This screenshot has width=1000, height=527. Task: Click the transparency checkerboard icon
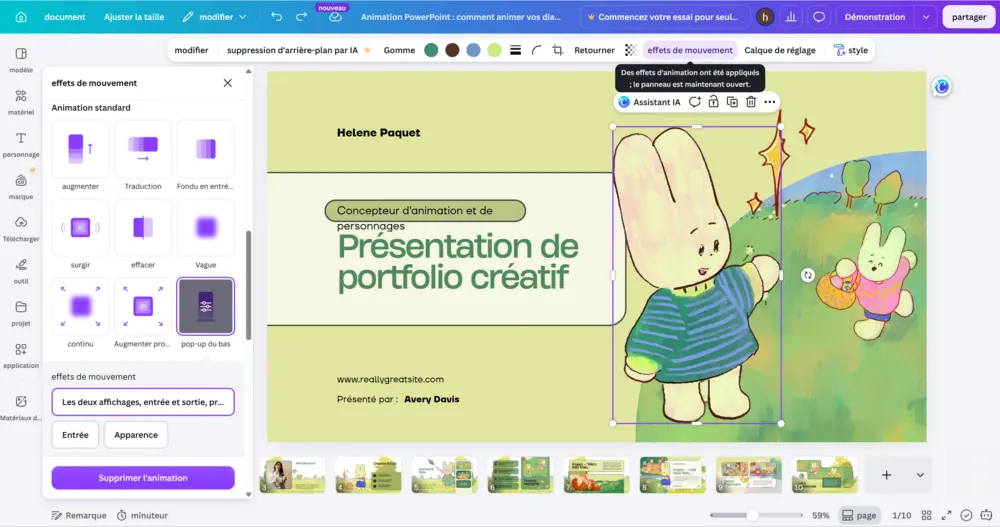(x=631, y=50)
